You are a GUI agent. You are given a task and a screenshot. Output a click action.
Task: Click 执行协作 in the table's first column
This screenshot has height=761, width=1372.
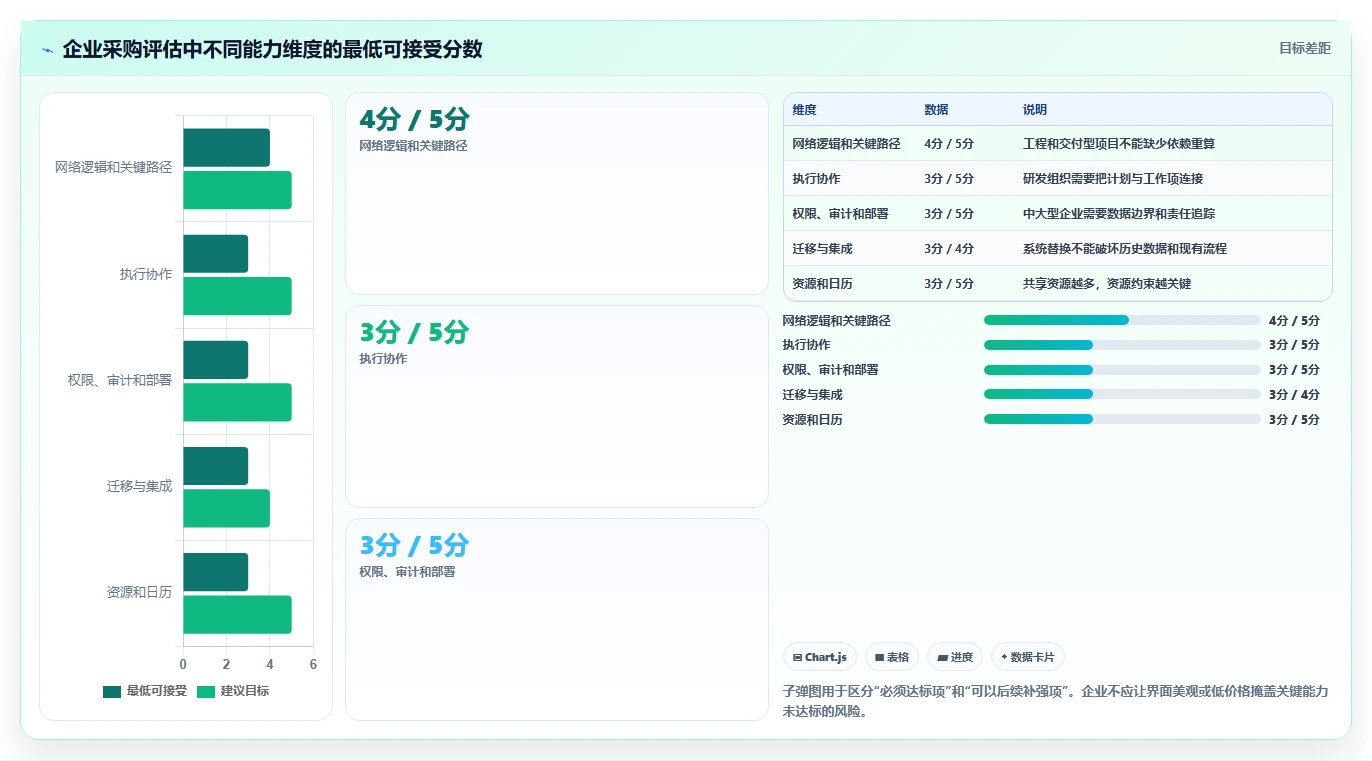(x=816, y=179)
